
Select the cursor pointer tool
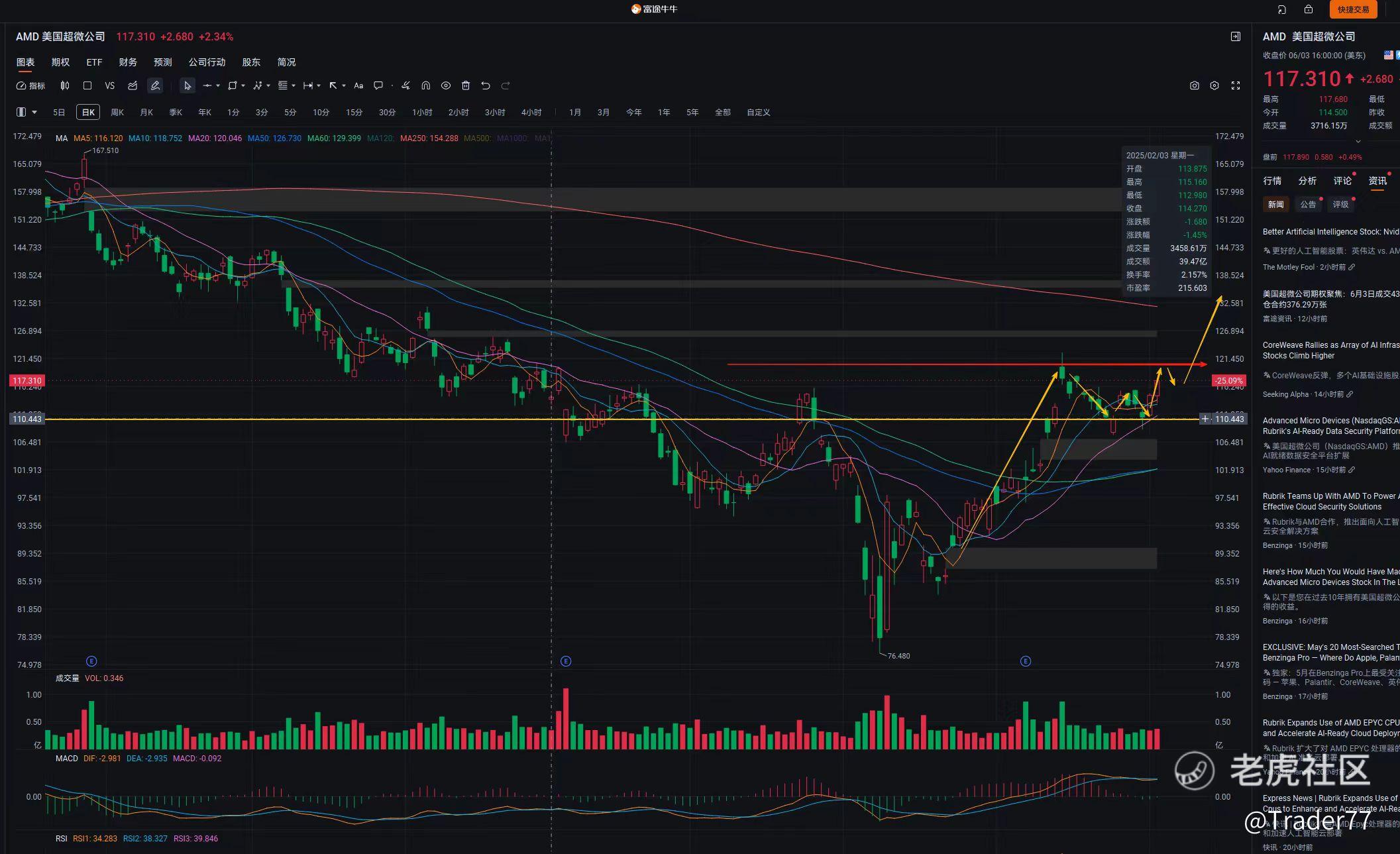188,85
